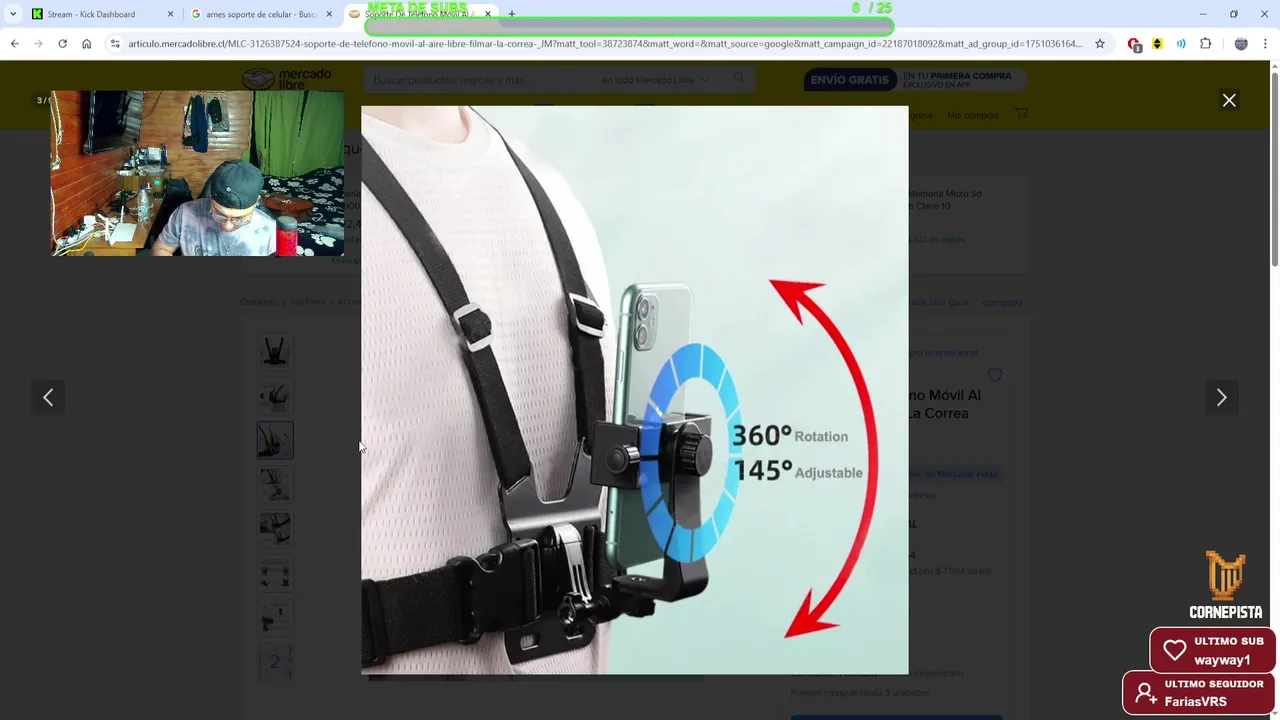This screenshot has height=720, width=1280.
Task: Open the shopping cart icon
Action: pyautogui.click(x=1021, y=114)
